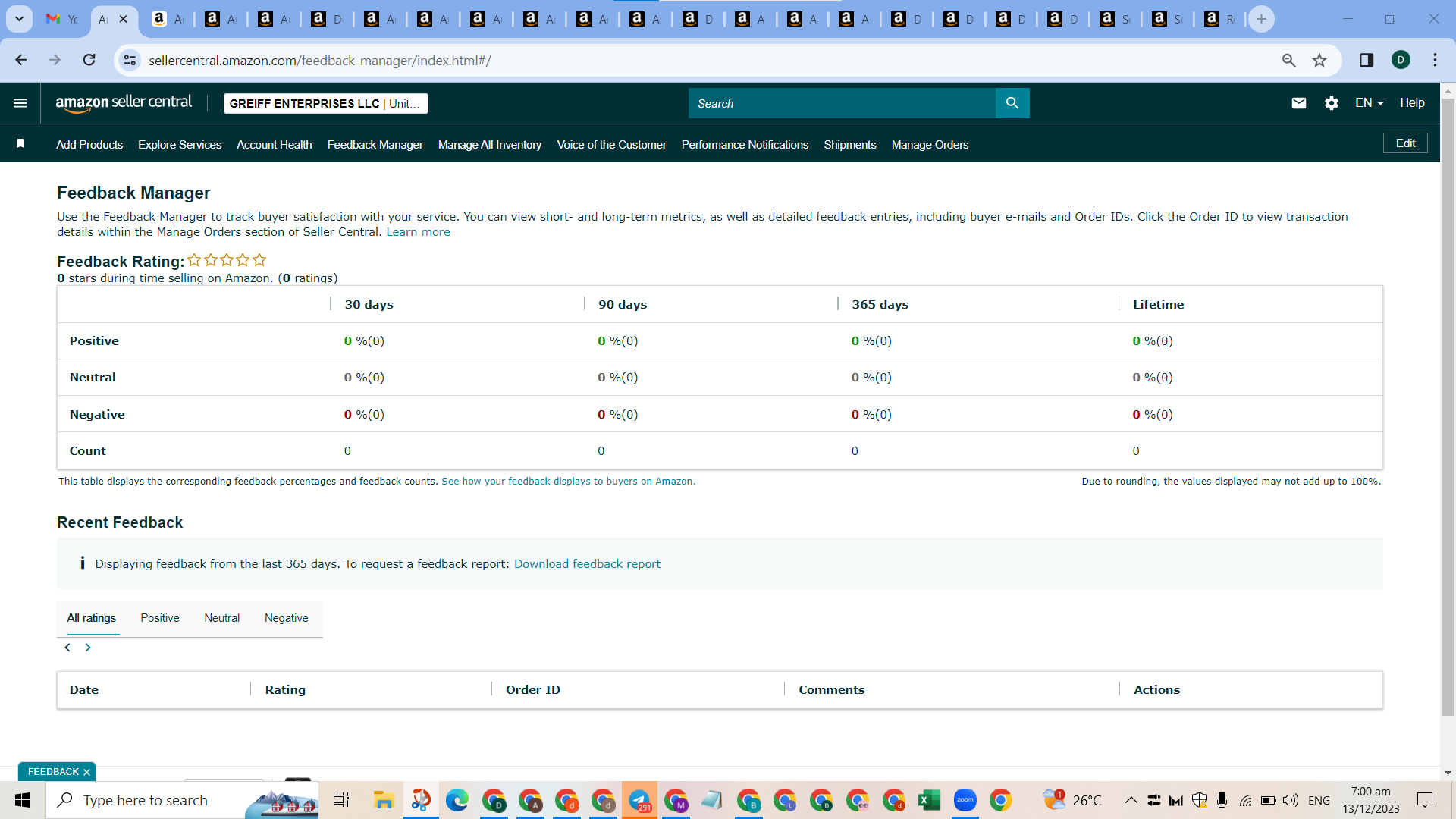This screenshot has height=819, width=1456.
Task: Open Telegram from taskbar
Action: pyautogui.click(x=639, y=800)
